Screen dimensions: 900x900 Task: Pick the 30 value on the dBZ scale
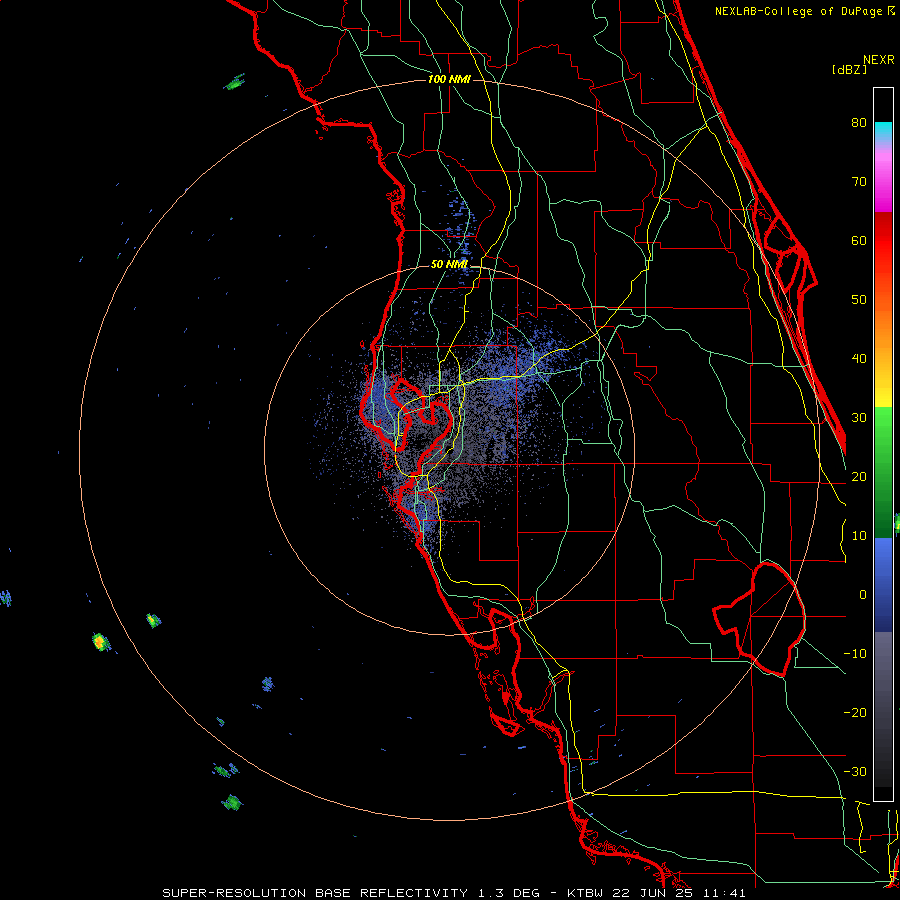[859, 418]
